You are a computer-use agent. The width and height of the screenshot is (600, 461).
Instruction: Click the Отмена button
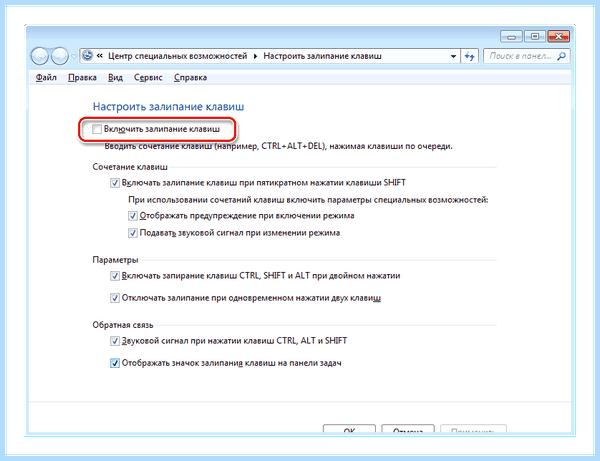pyautogui.click(x=408, y=430)
